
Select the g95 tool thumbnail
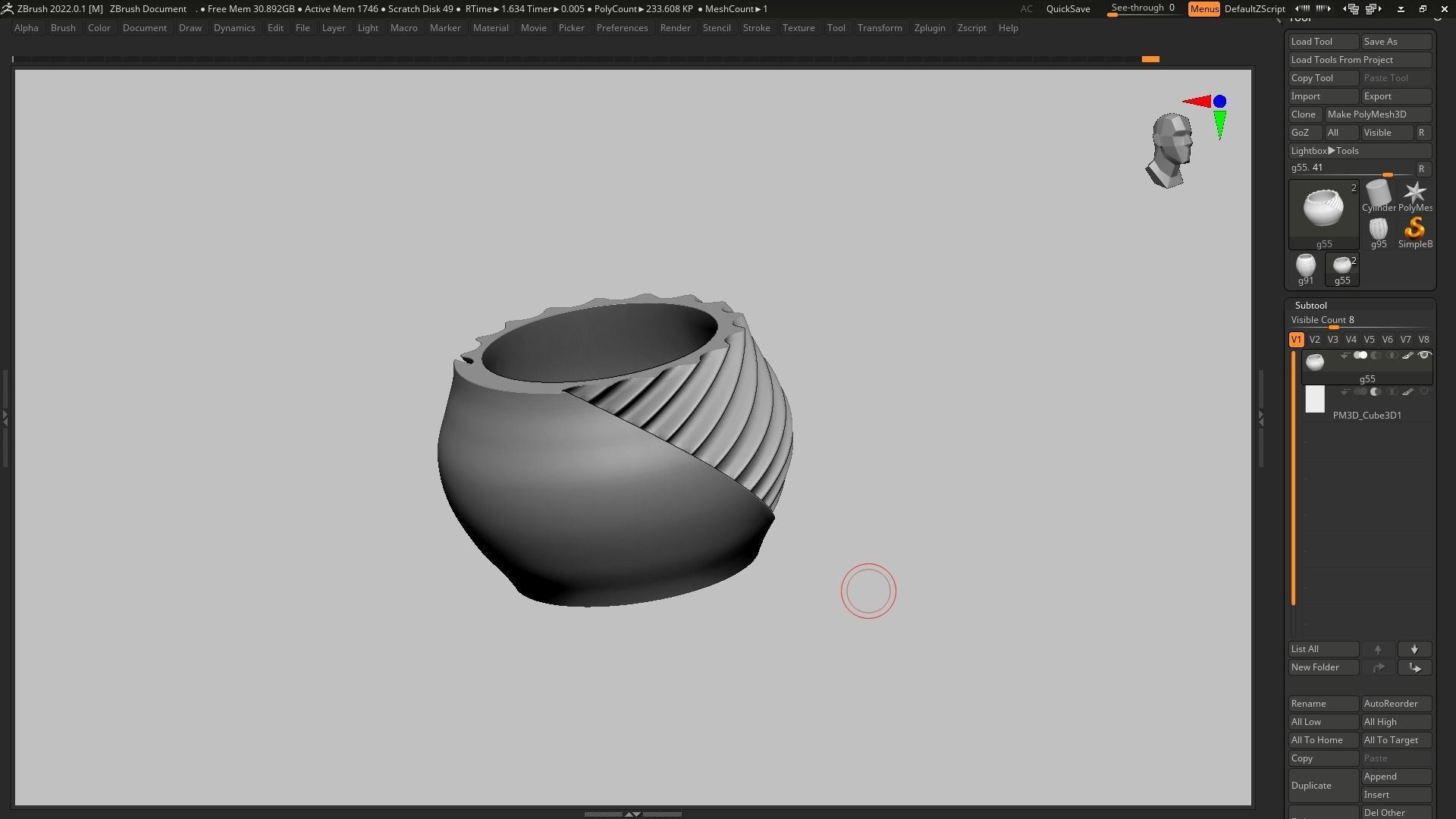[x=1378, y=232]
